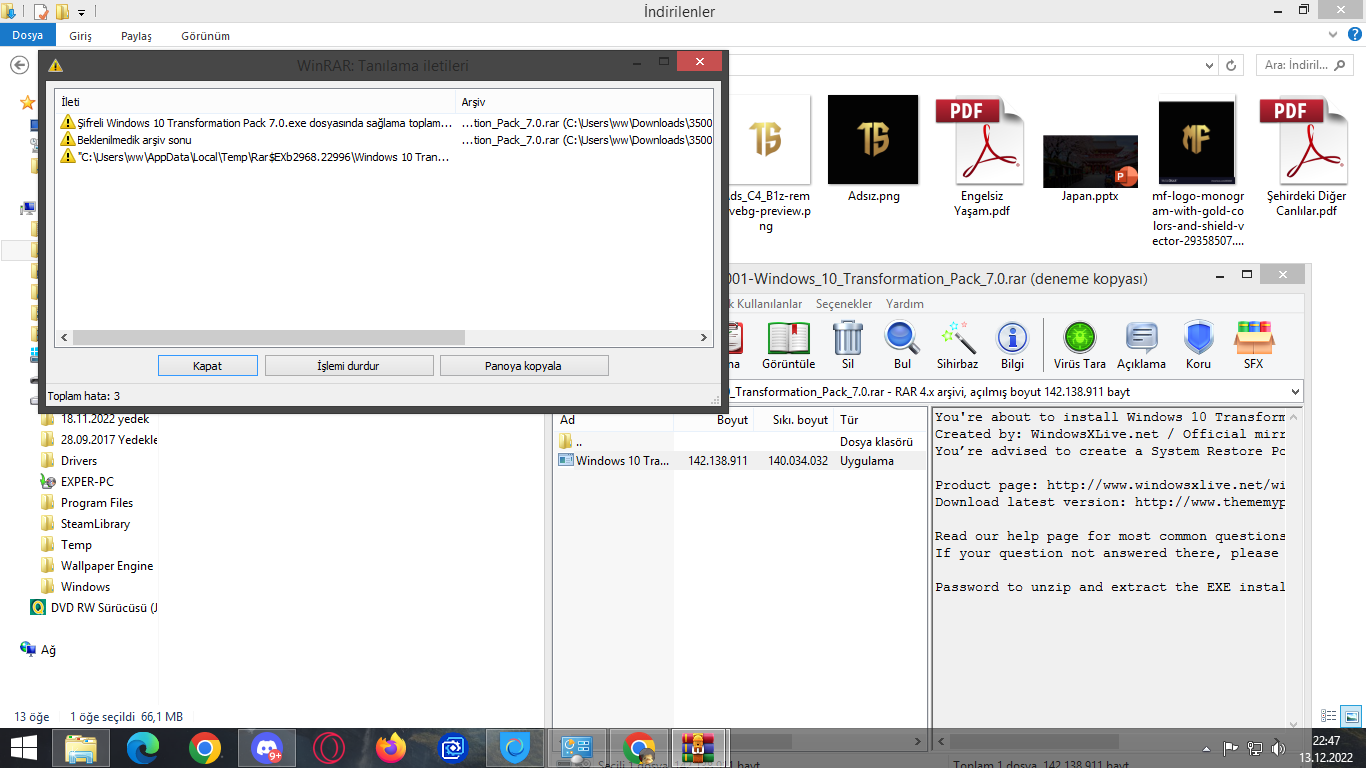Image resolution: width=1366 pixels, height=768 pixels.
Task: Open the Dosya tab in Explorer ribbon
Action: (x=28, y=35)
